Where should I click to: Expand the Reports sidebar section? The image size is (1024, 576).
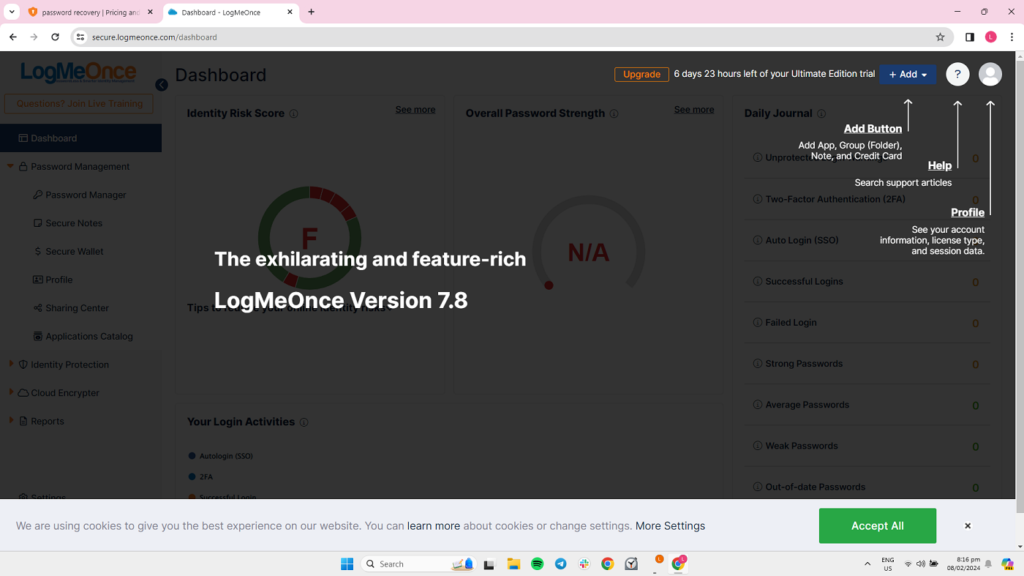pos(47,421)
